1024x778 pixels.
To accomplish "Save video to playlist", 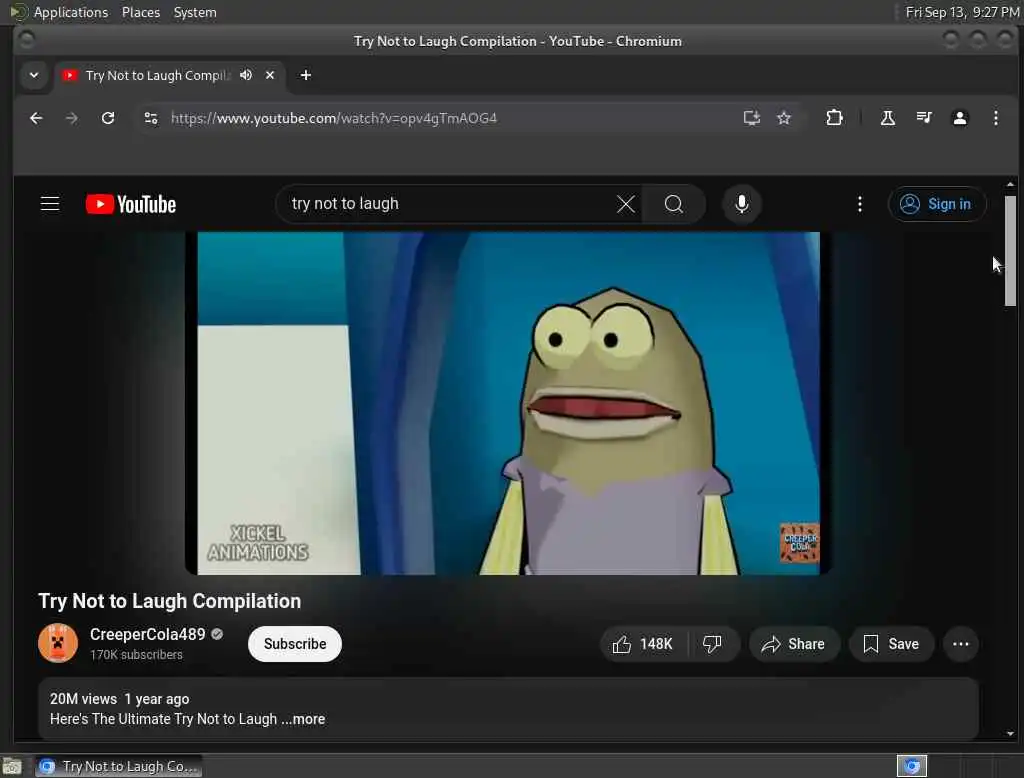I will 891,644.
